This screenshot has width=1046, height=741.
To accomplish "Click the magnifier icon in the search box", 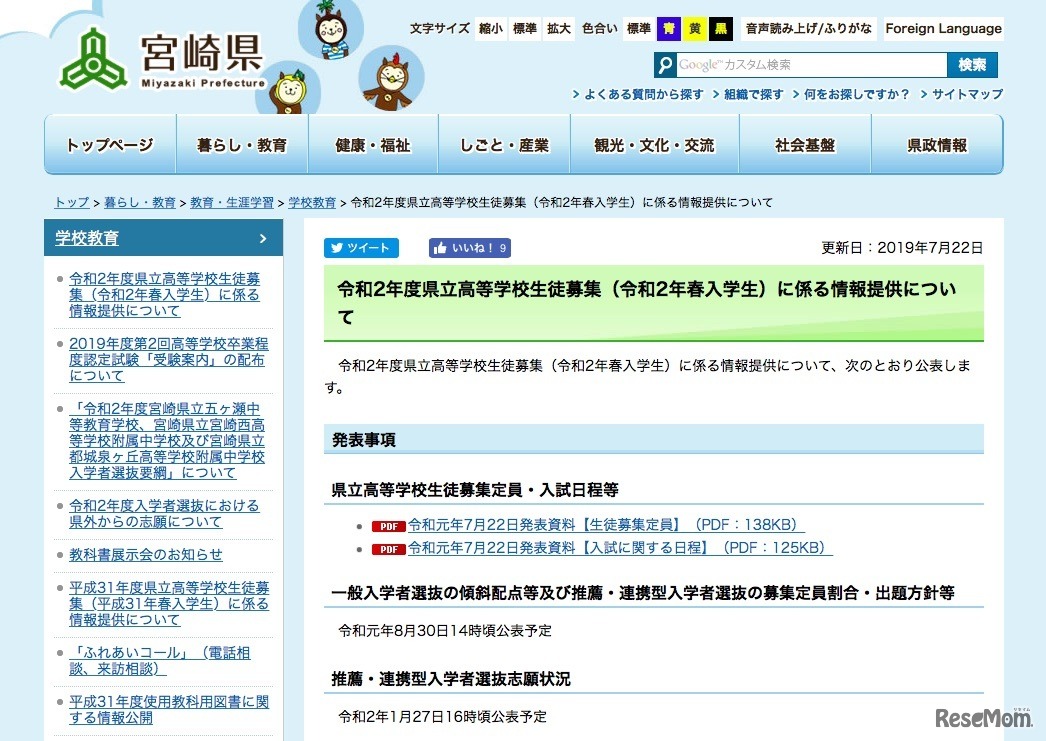I will click(x=665, y=64).
